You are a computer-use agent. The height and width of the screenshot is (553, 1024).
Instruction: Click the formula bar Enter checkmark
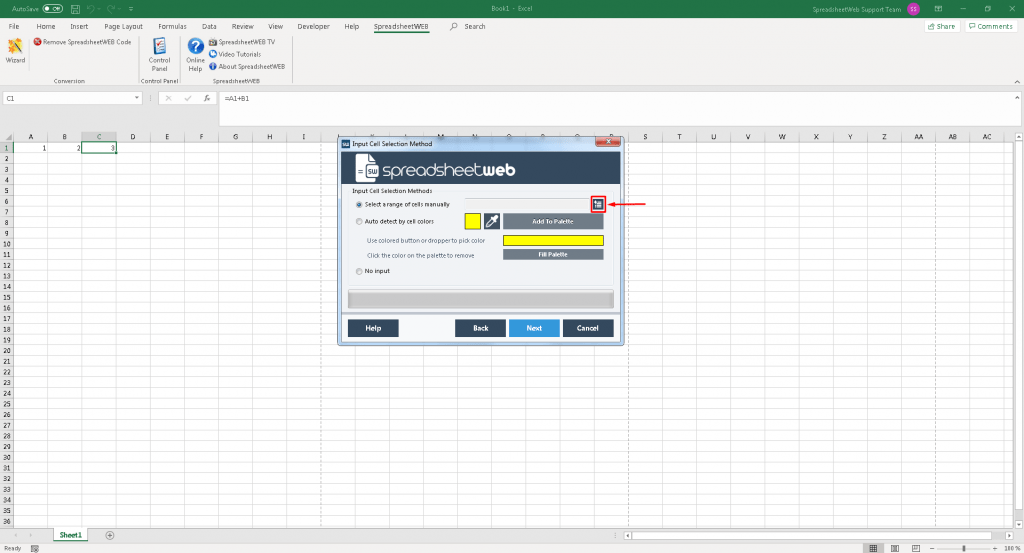click(188, 98)
